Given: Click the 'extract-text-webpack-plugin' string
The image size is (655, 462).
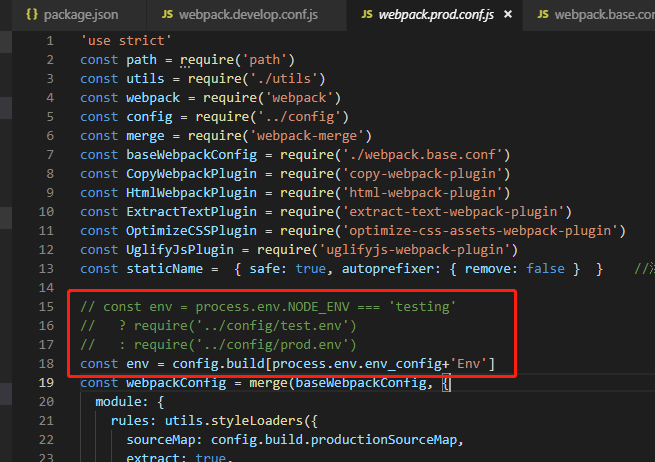Looking at the screenshot, I should click(453, 212).
